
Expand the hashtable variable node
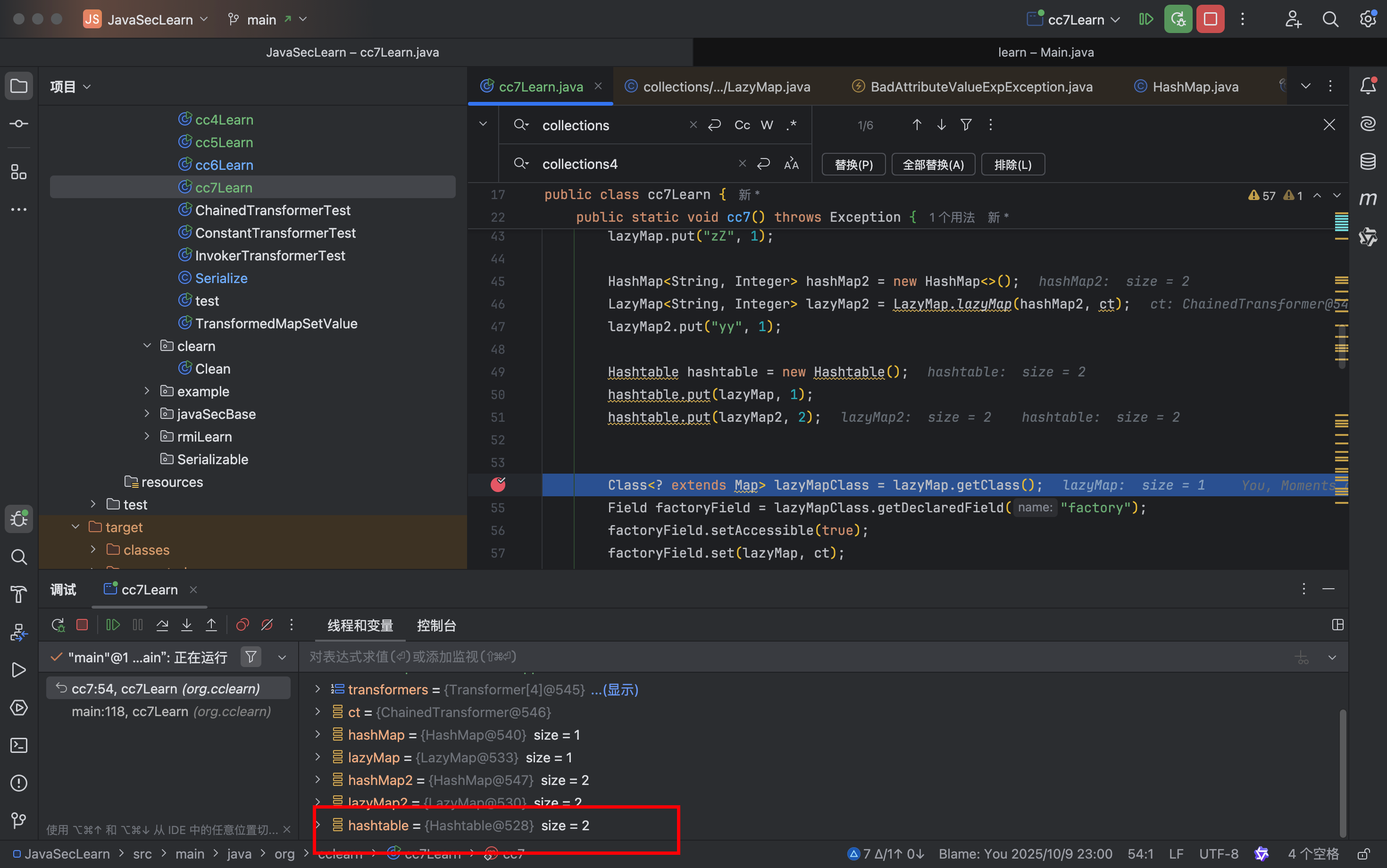click(318, 826)
